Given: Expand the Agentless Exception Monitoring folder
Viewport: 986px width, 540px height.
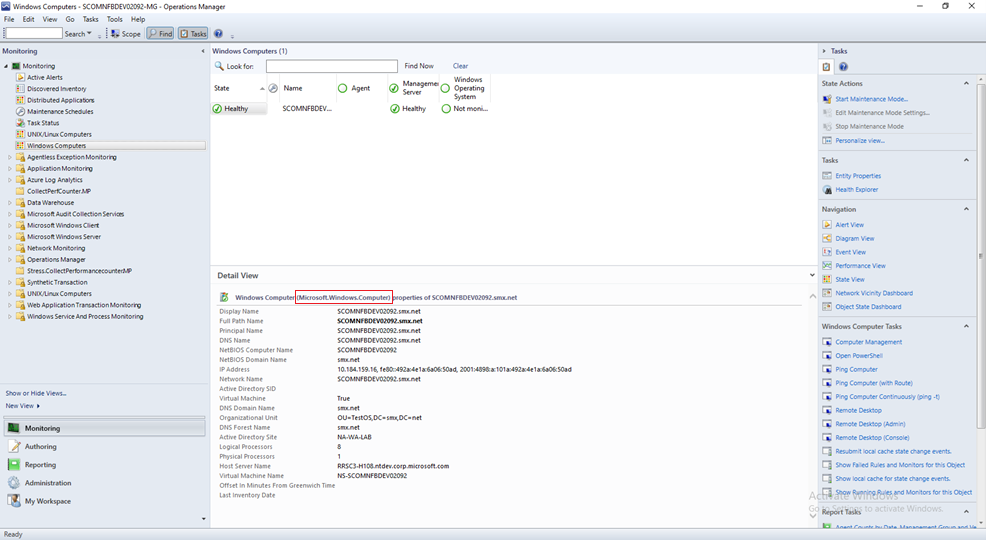Looking at the screenshot, I should pyautogui.click(x=9, y=157).
